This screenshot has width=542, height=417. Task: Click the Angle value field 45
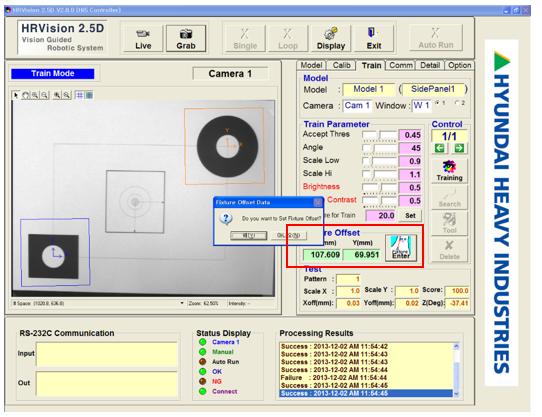coord(410,148)
